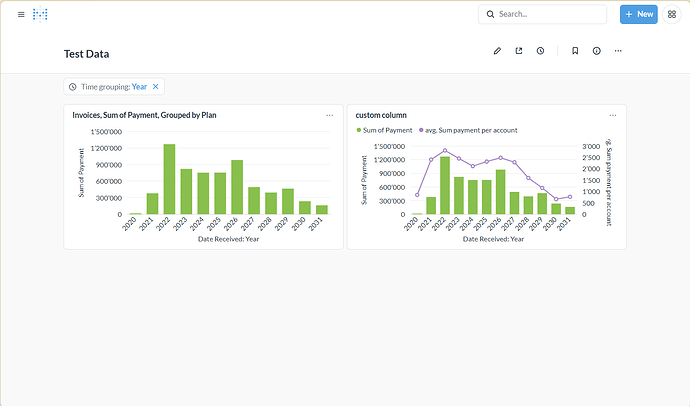
Task: Open the ellipsis menu on the custom column card
Action: [613, 115]
